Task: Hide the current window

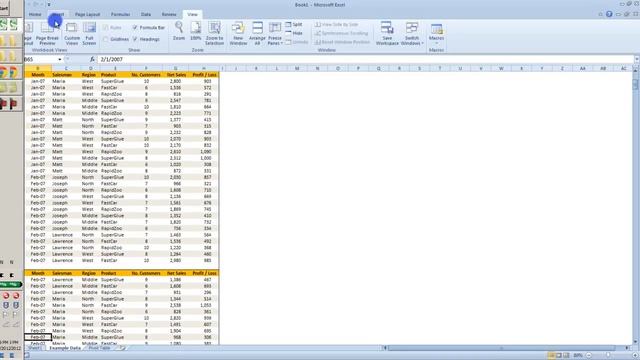Action: [x=294, y=33]
